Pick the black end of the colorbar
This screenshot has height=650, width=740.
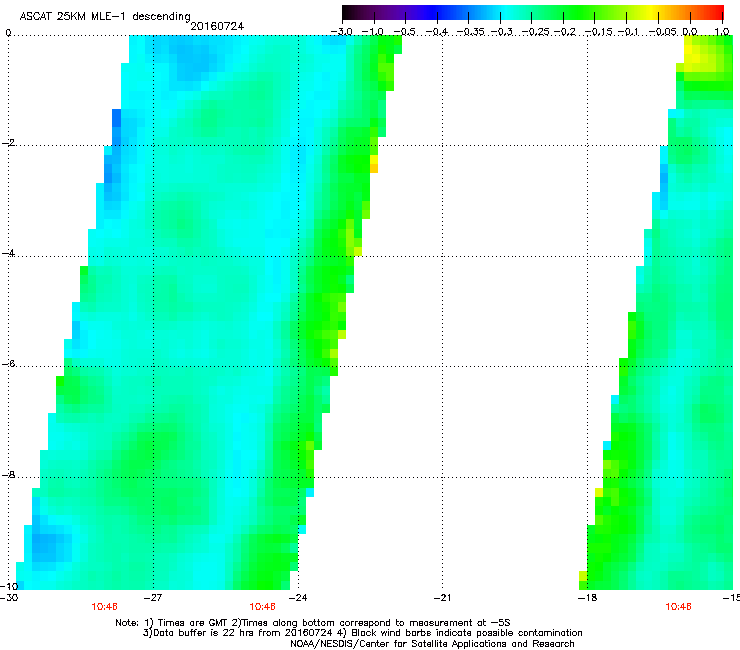coord(348,12)
